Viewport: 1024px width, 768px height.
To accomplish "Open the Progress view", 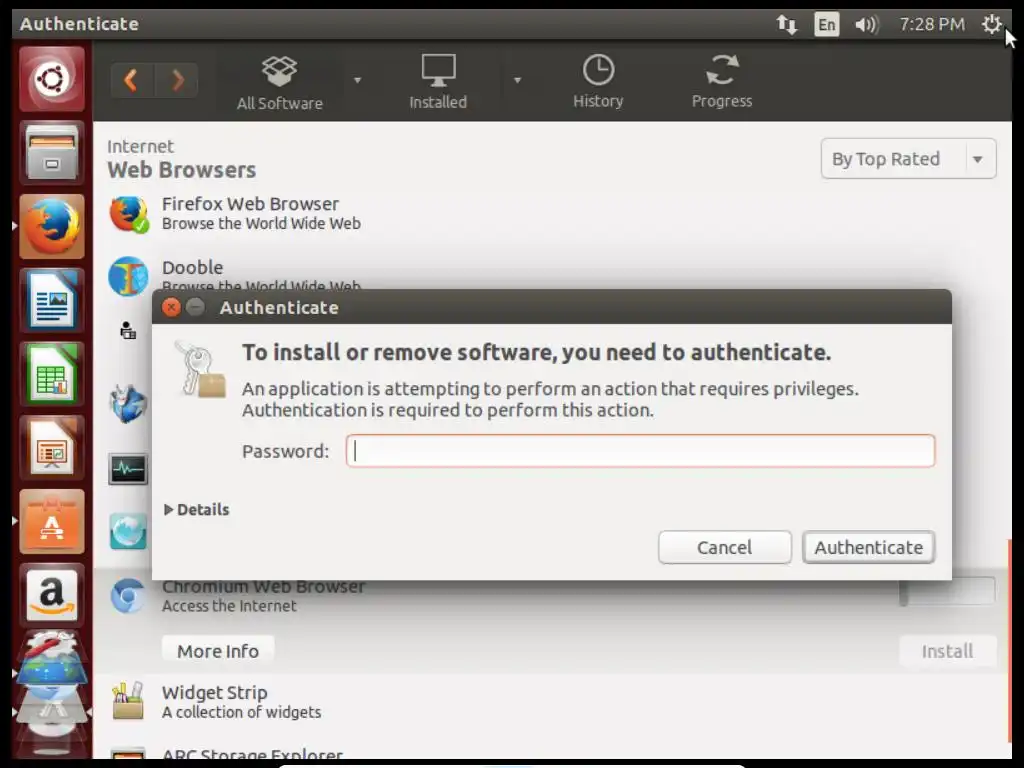I will (x=722, y=82).
